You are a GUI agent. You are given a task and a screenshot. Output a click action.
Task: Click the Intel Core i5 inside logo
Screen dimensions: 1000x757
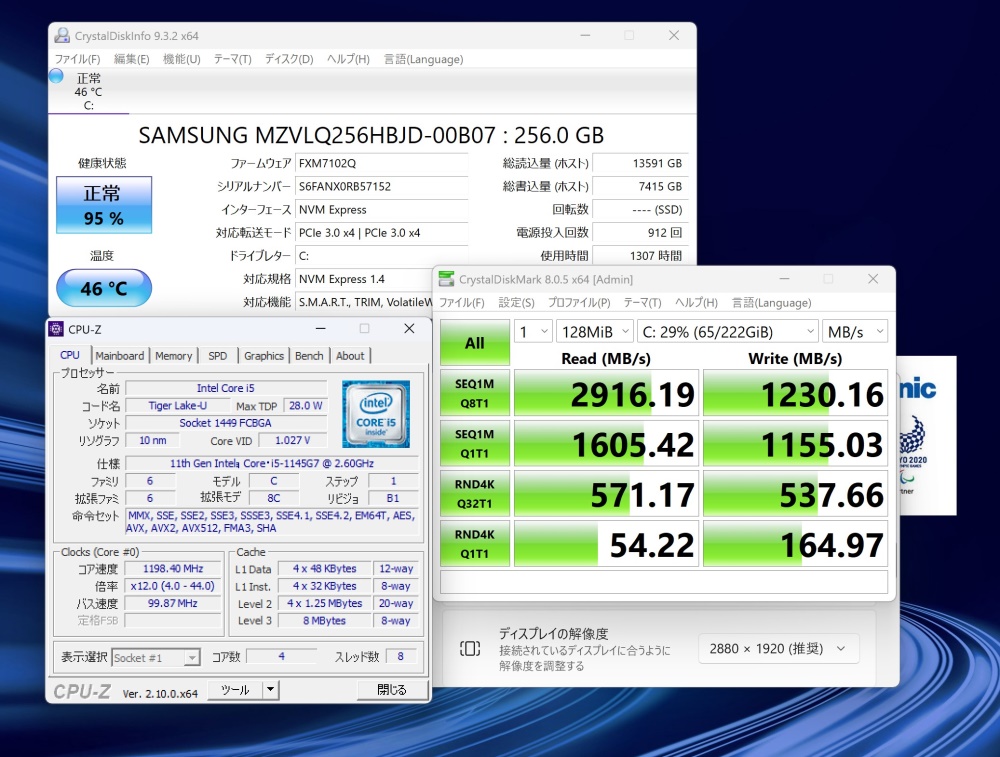point(376,414)
